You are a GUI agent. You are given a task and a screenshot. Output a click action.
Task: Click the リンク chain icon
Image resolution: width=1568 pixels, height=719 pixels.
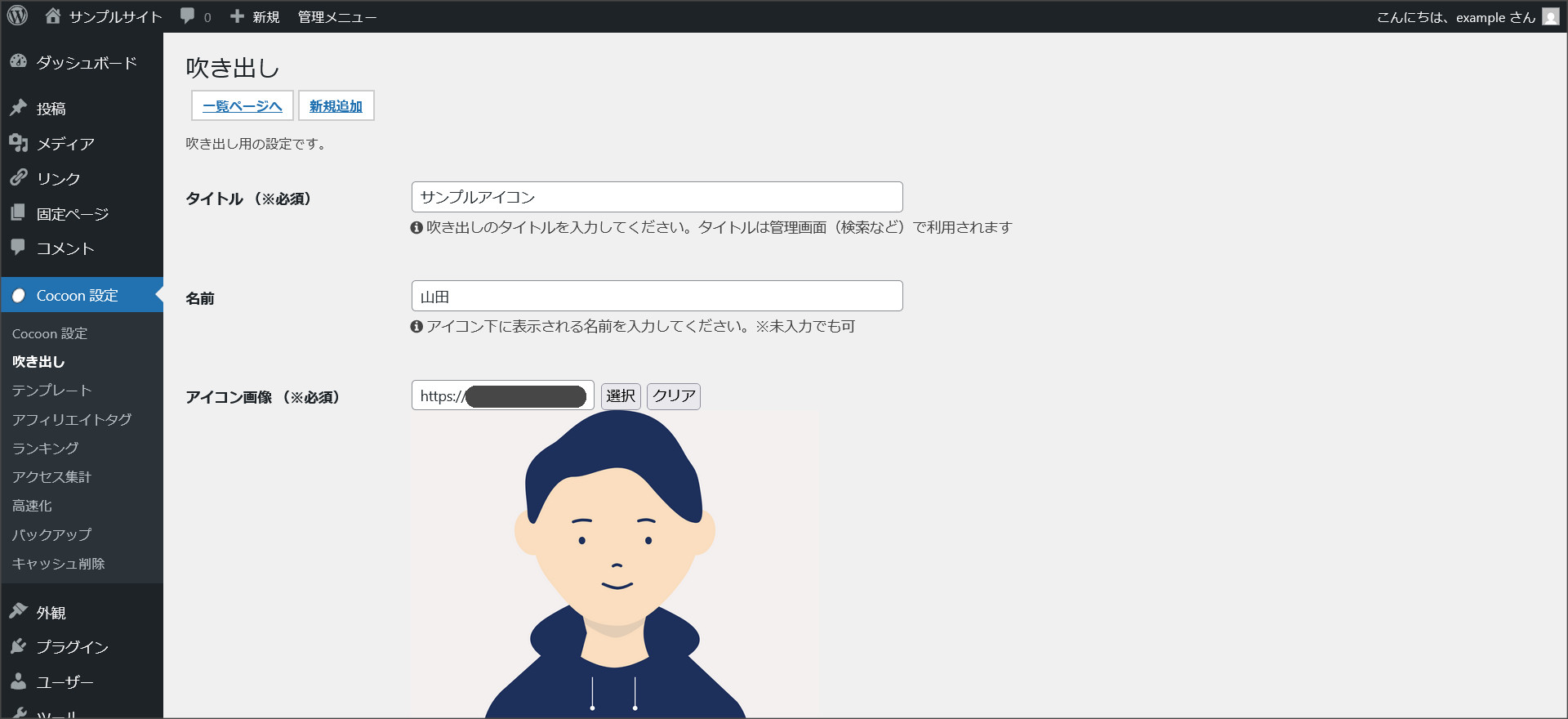[19, 177]
